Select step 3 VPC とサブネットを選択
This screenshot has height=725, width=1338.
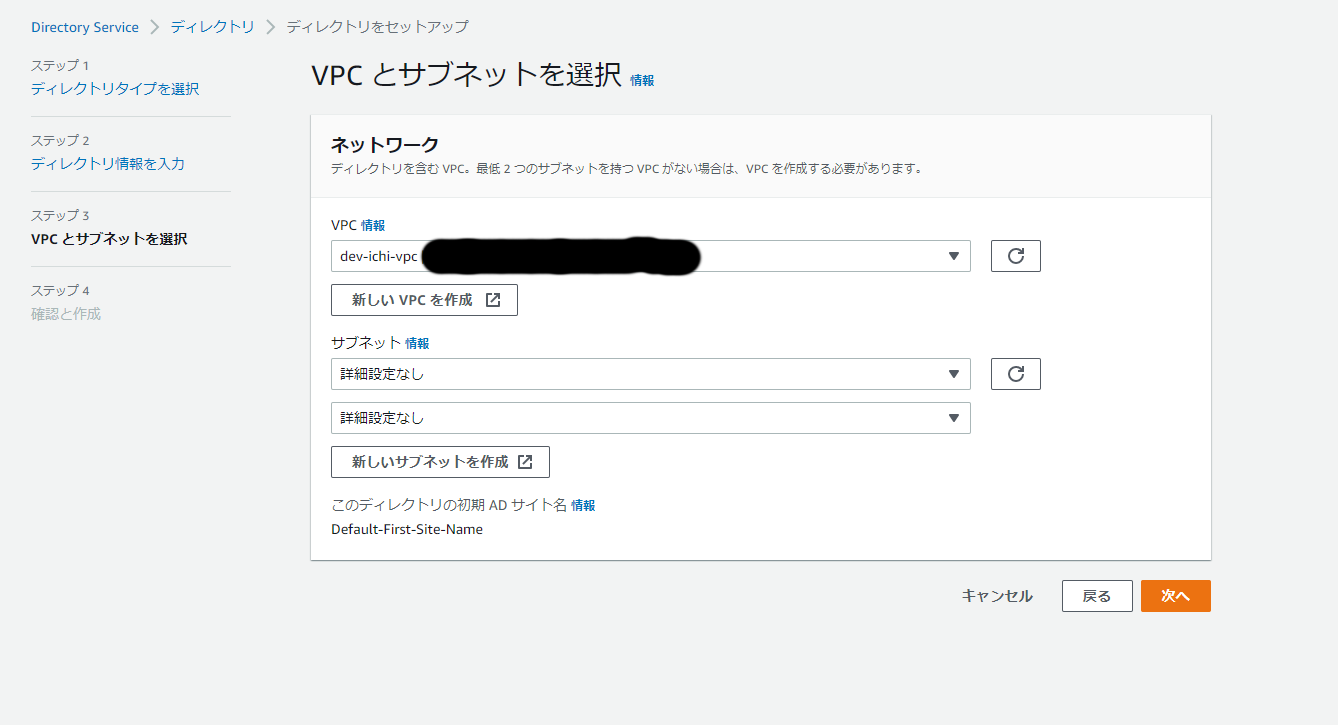click(109, 239)
